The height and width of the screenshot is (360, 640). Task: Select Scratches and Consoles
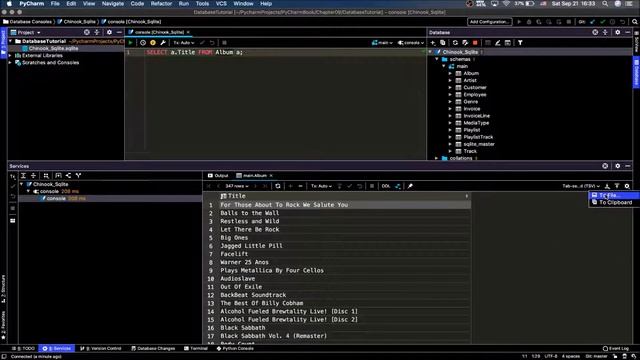point(47,63)
